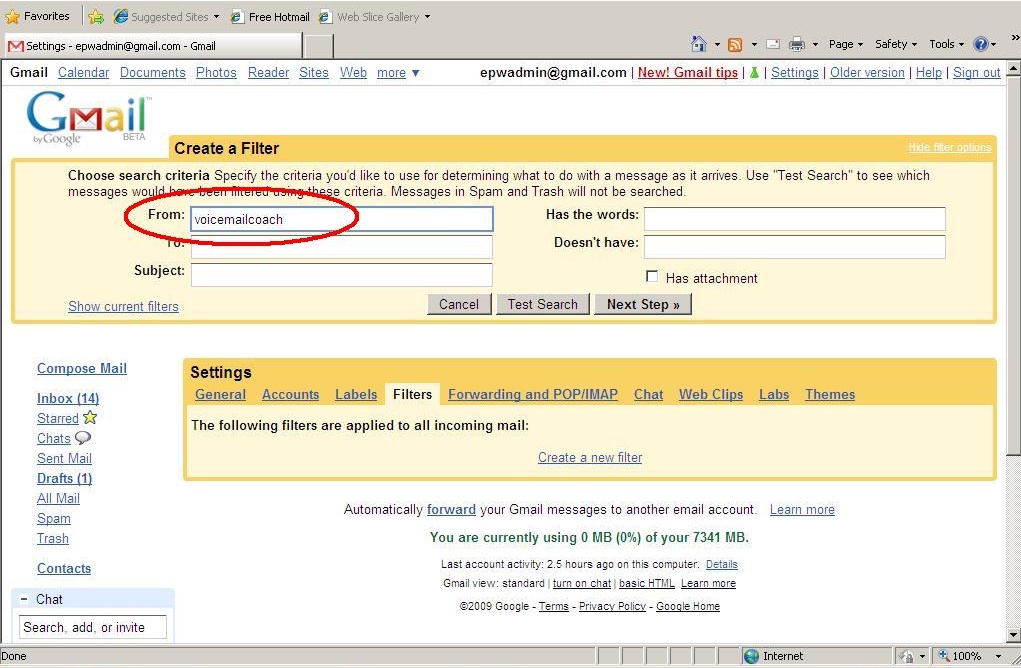Click the account activity Details link
This screenshot has height=668, width=1021.
coord(721,564)
